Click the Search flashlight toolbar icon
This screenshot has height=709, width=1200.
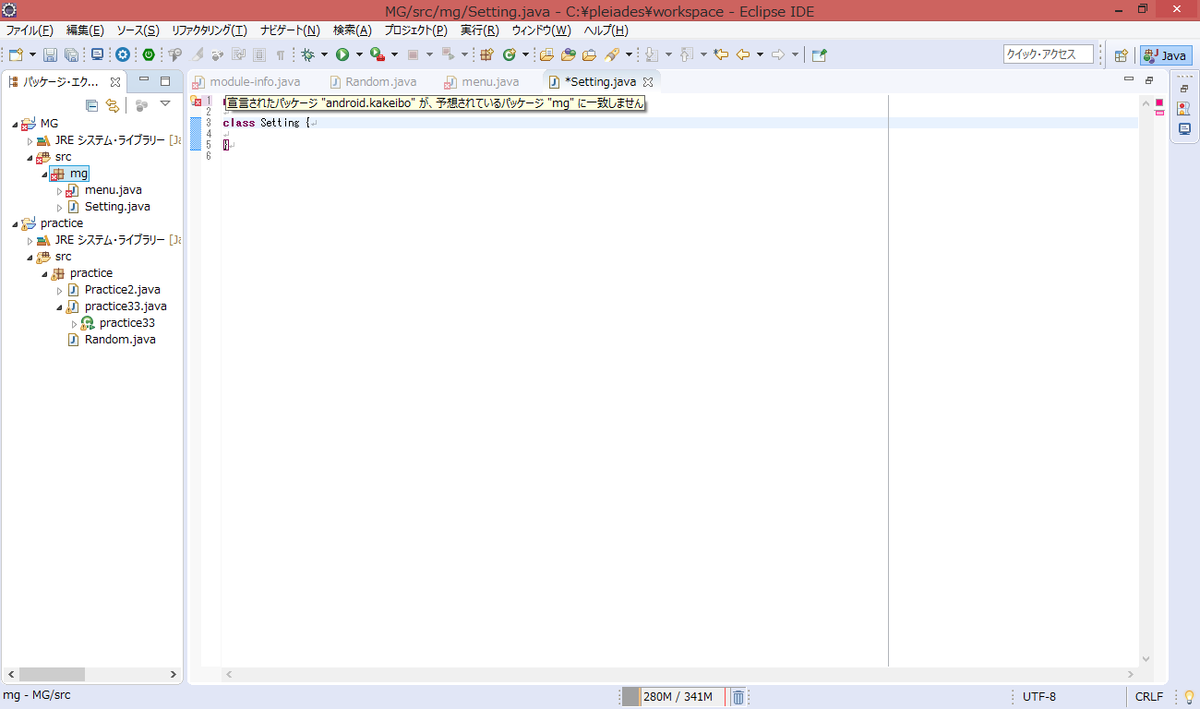[x=612, y=55]
